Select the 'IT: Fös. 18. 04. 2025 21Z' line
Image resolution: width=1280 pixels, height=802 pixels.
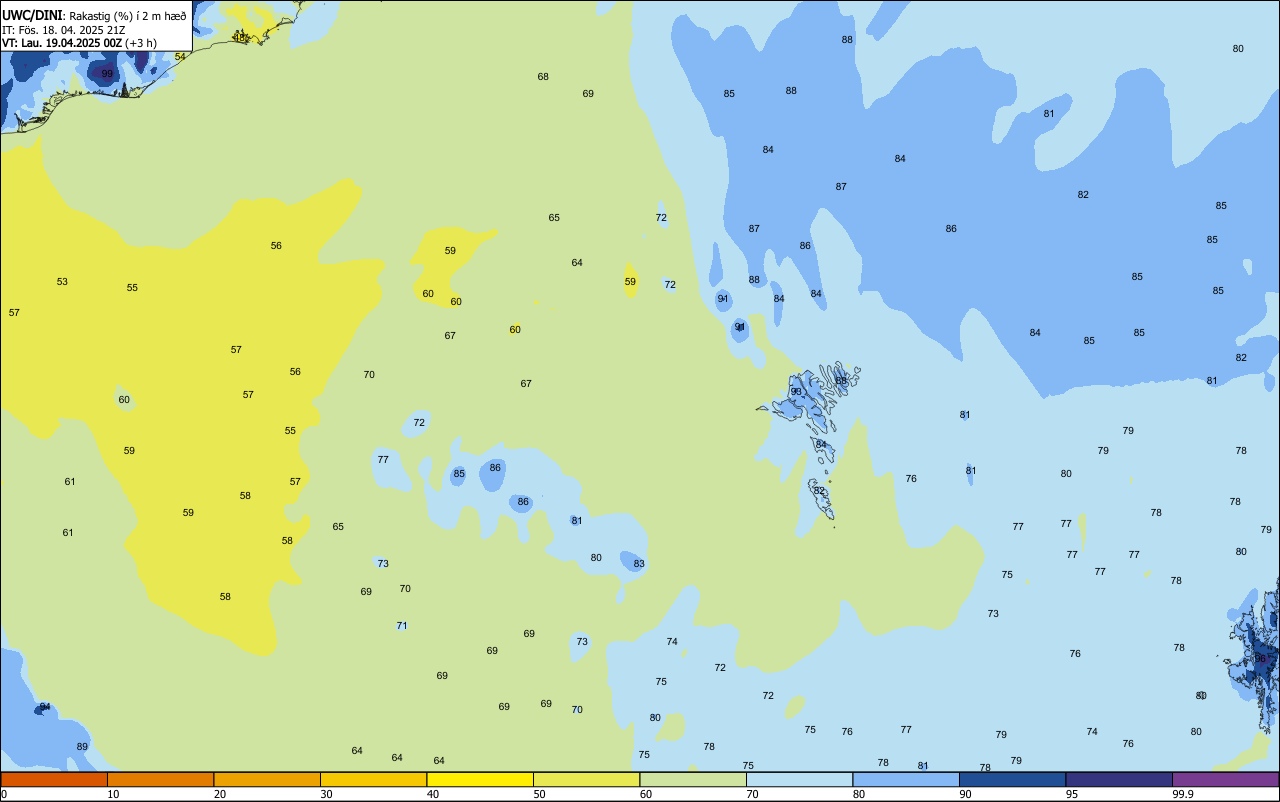tap(63, 30)
